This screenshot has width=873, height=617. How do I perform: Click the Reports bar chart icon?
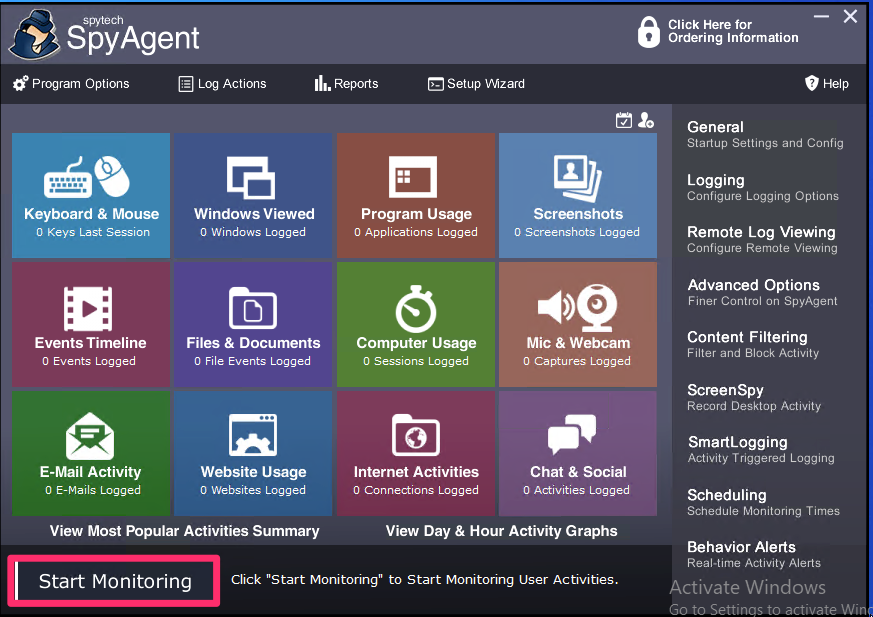(322, 84)
